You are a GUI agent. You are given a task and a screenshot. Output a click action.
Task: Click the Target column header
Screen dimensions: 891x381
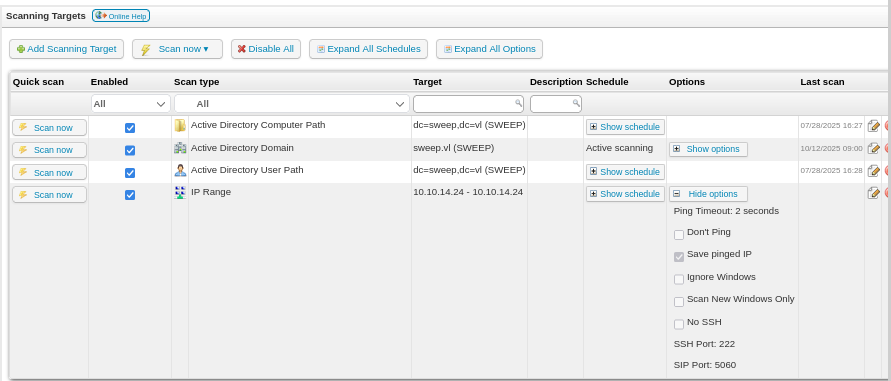427,82
